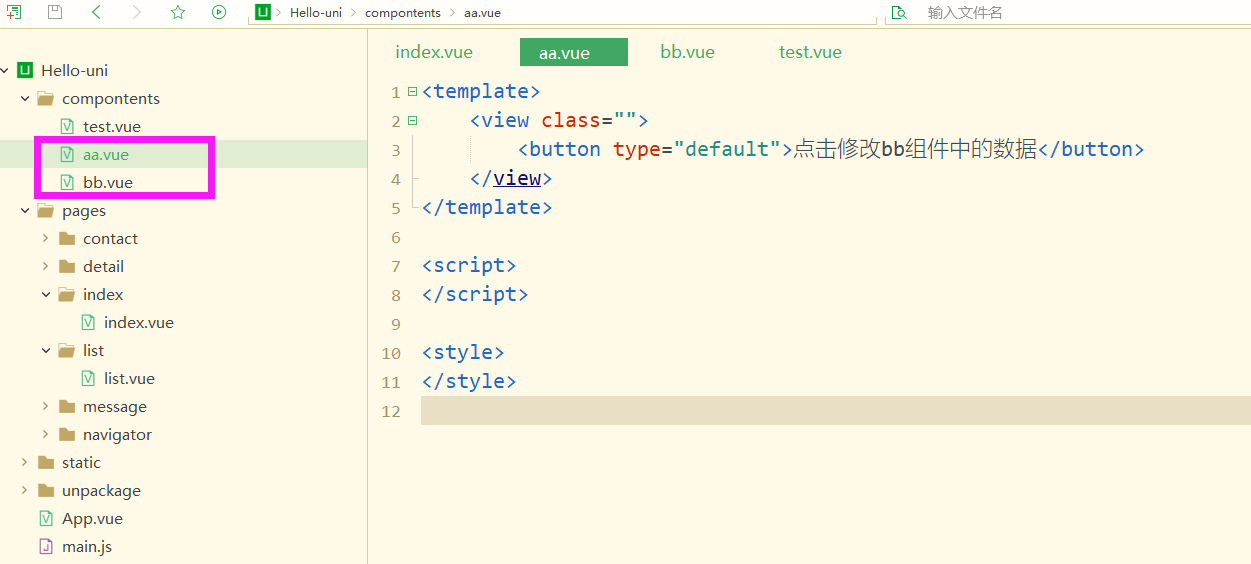The width and height of the screenshot is (1251, 564).
Task: Collapse the index folder chevron
Action: [x=46, y=294]
